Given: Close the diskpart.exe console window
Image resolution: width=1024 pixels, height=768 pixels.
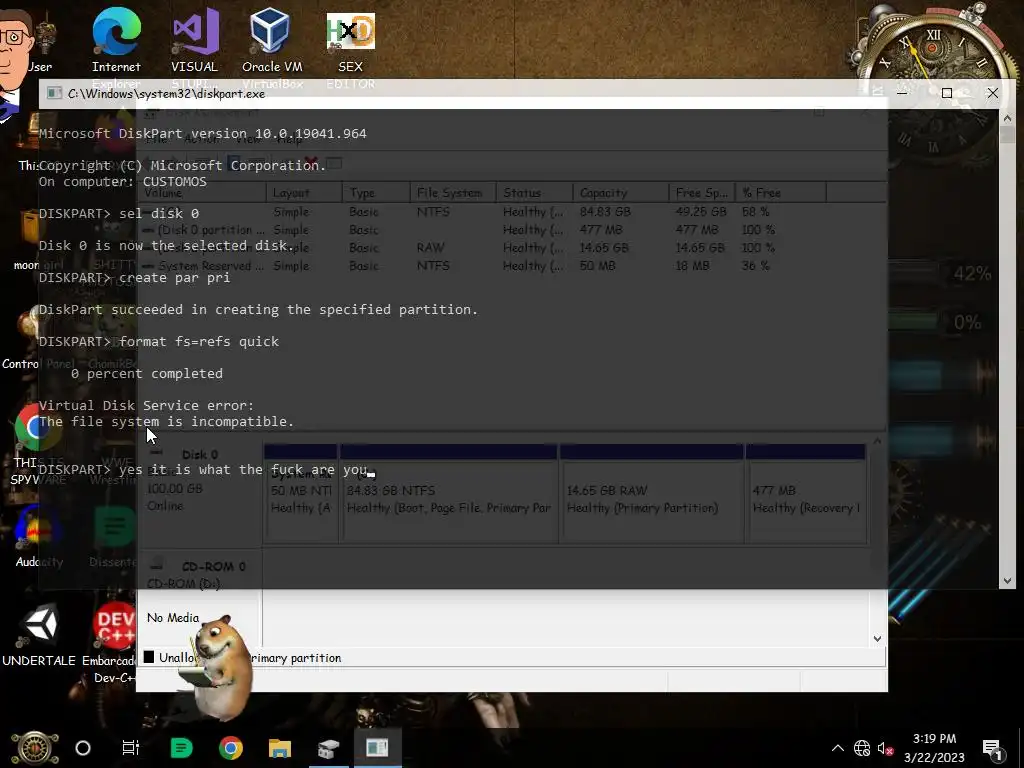Looking at the screenshot, I should point(993,93).
